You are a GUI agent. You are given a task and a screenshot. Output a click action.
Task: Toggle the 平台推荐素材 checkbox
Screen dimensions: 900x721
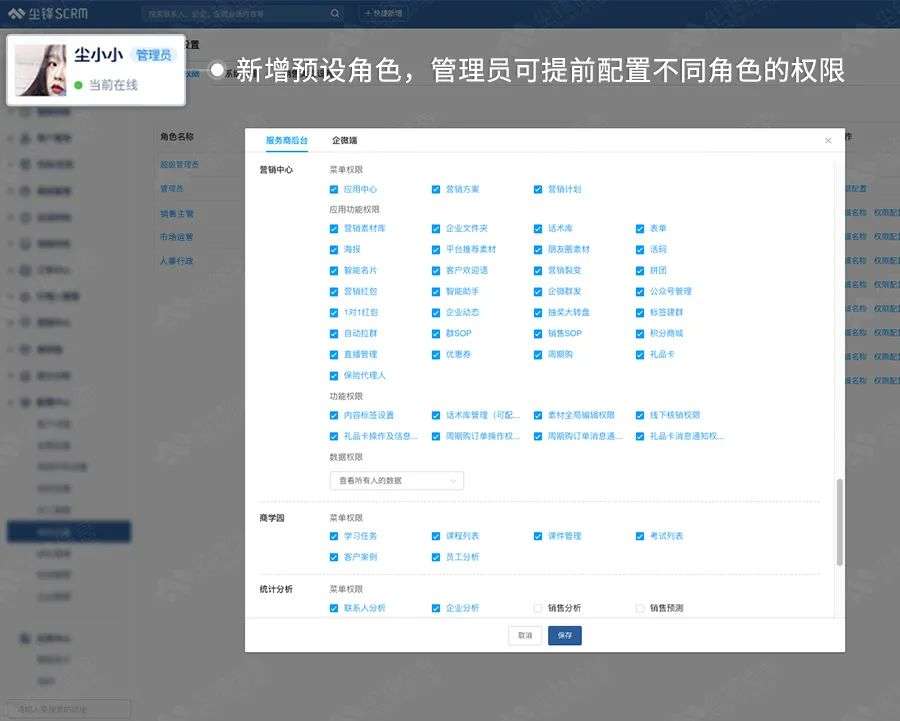click(x=436, y=250)
